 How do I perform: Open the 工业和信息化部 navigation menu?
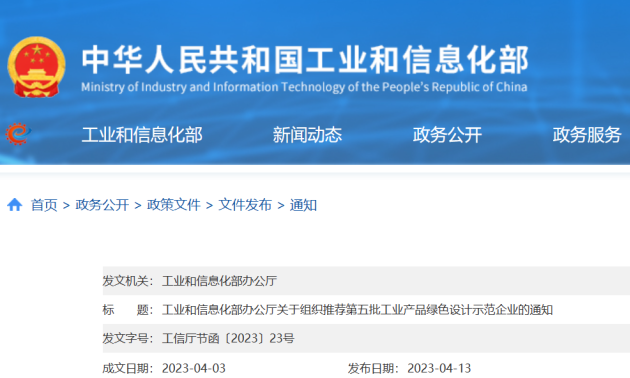142,135
